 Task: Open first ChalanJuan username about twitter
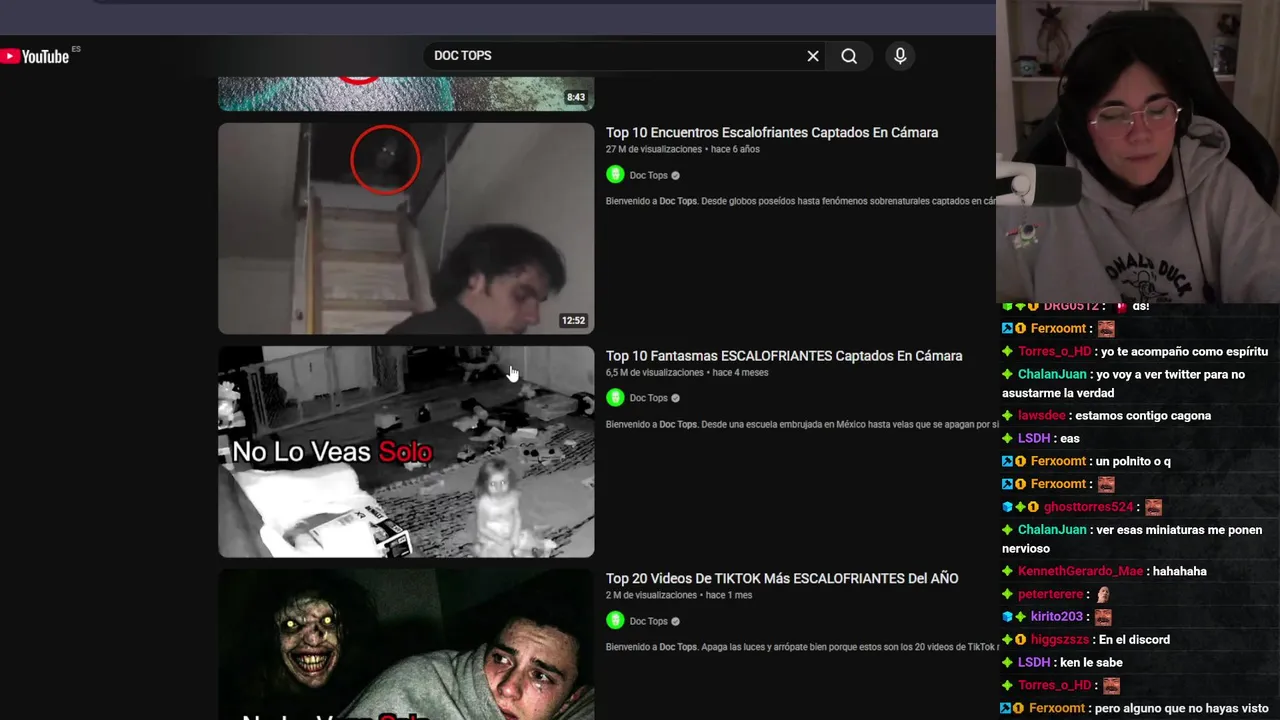(x=1052, y=374)
